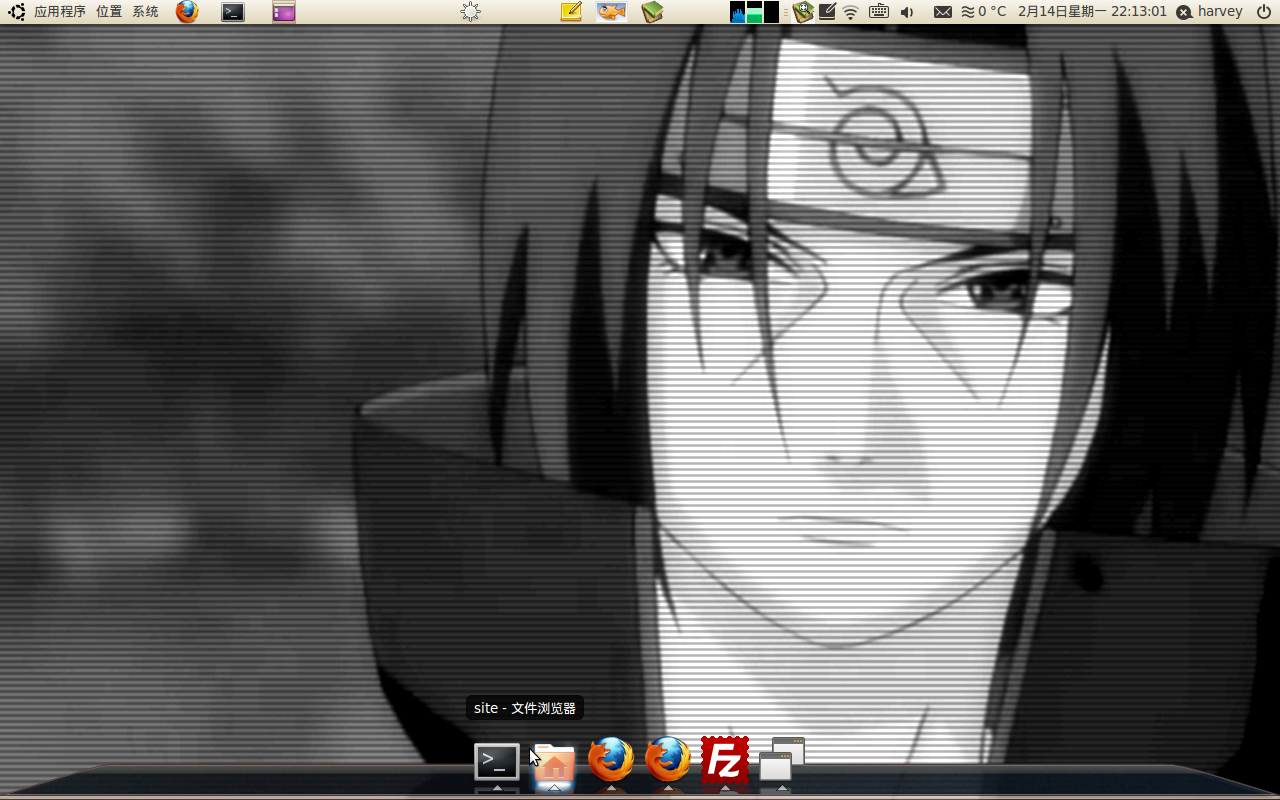Click the goldfish applet in the panel
This screenshot has width=1280, height=800.
tap(612, 12)
